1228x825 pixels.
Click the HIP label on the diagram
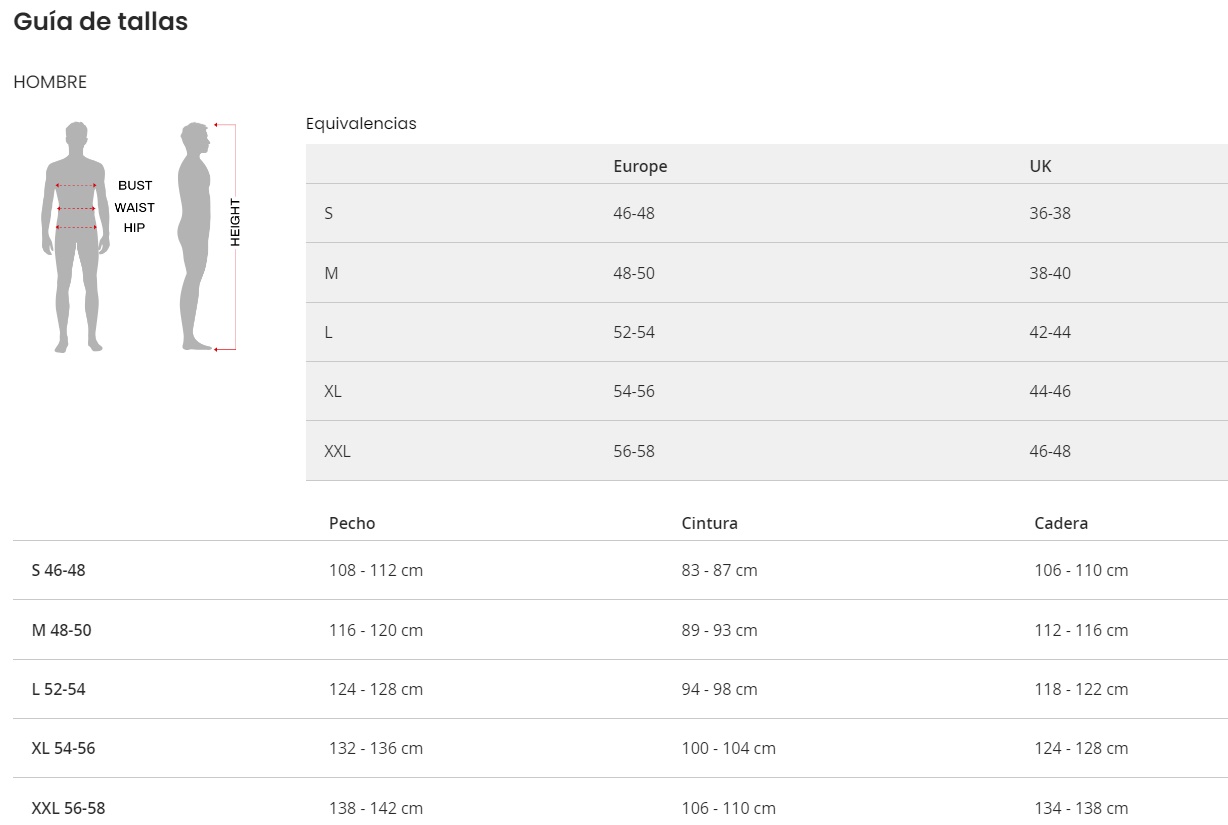point(134,228)
